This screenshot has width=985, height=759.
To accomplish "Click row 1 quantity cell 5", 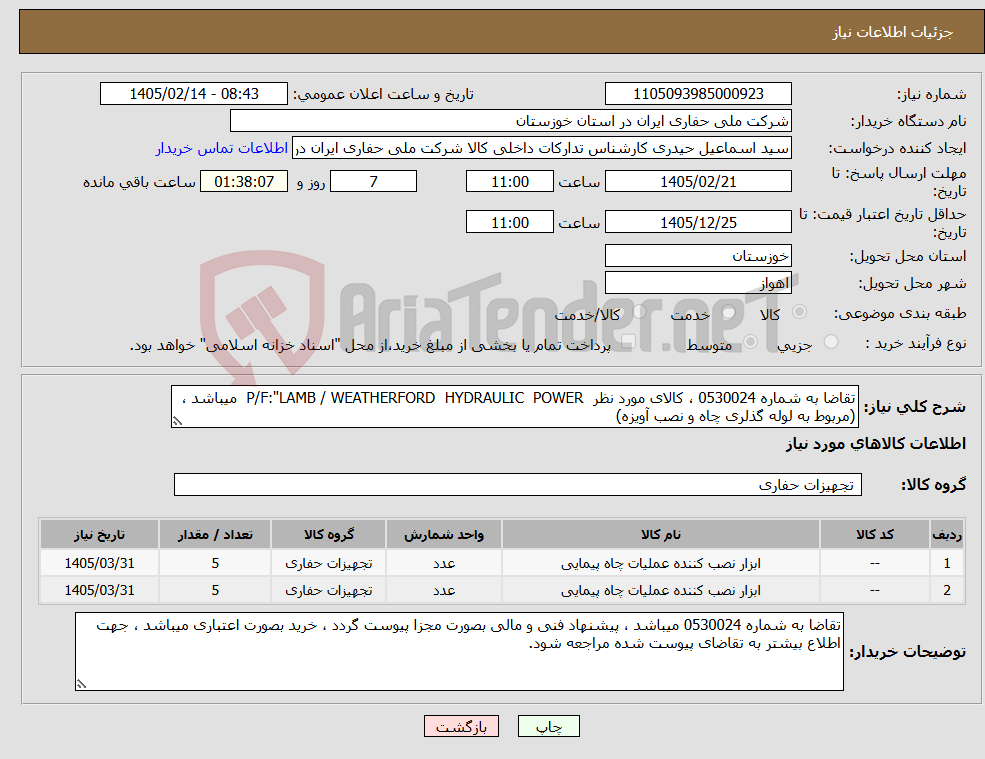I will click(x=215, y=563).
